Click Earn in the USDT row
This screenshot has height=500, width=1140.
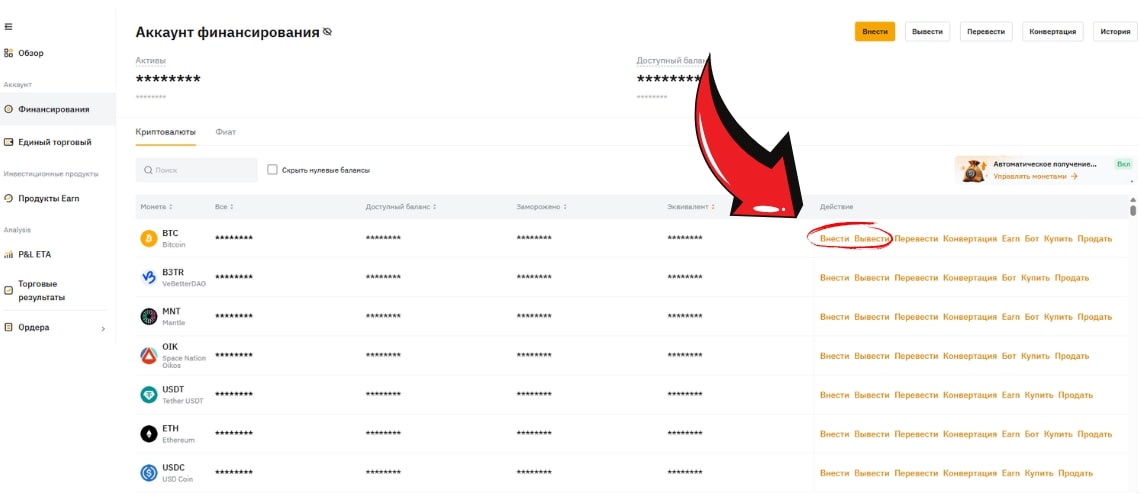pos(1011,395)
